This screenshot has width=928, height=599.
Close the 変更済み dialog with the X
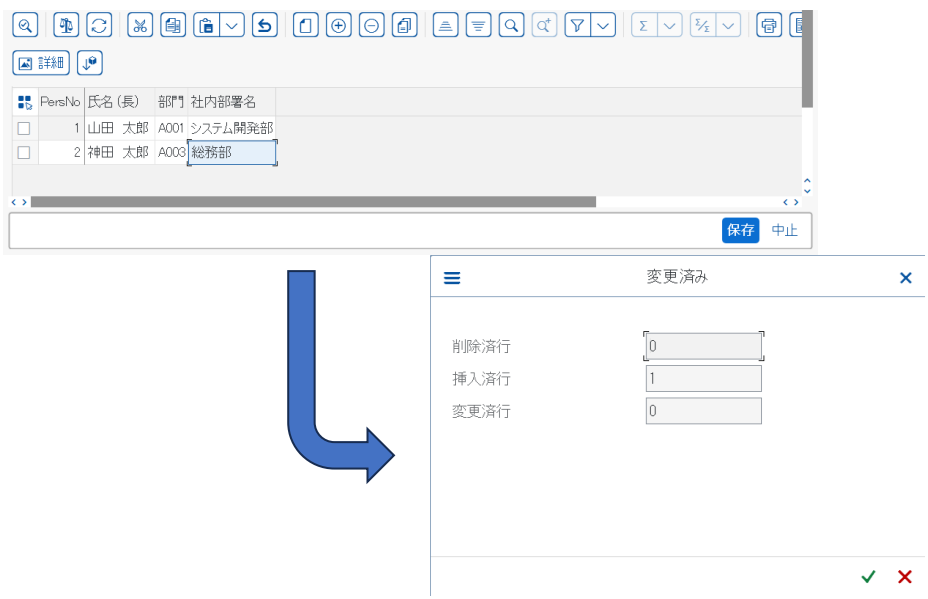906,278
